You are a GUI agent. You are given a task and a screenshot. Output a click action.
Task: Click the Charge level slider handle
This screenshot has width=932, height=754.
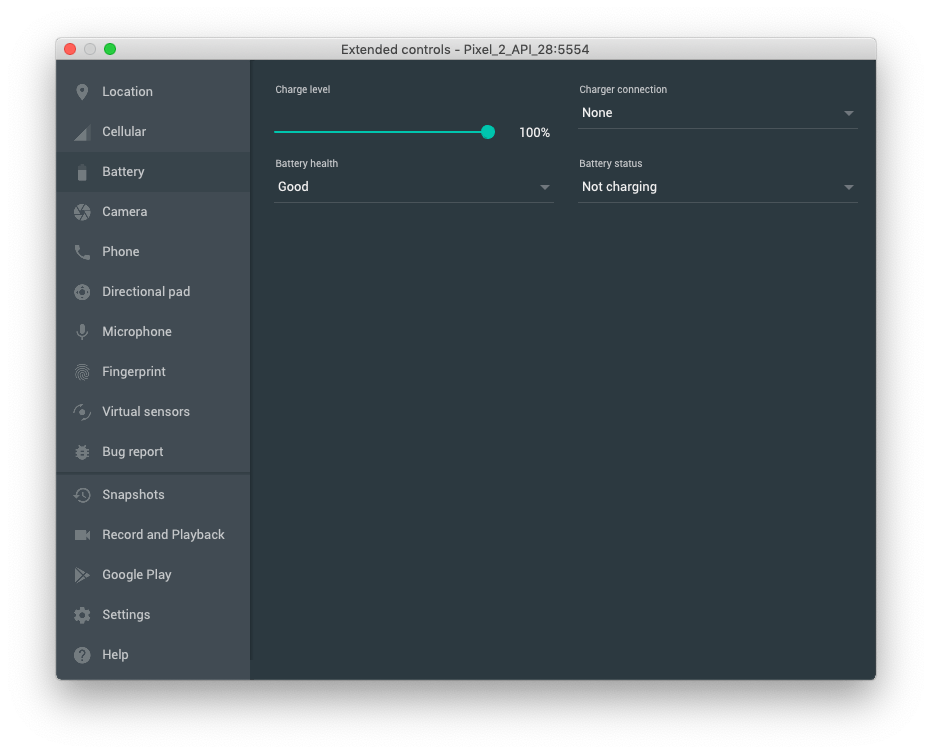click(487, 132)
